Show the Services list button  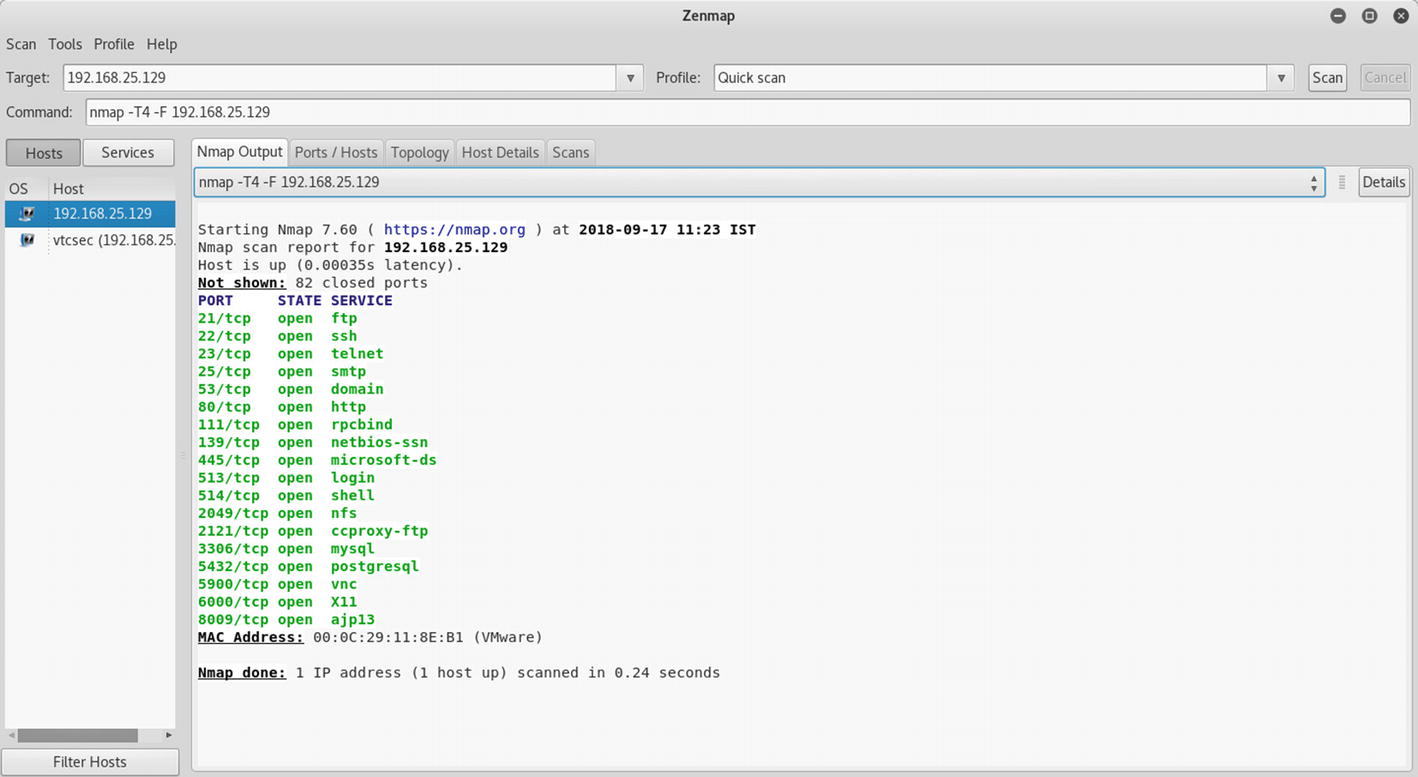coord(128,153)
